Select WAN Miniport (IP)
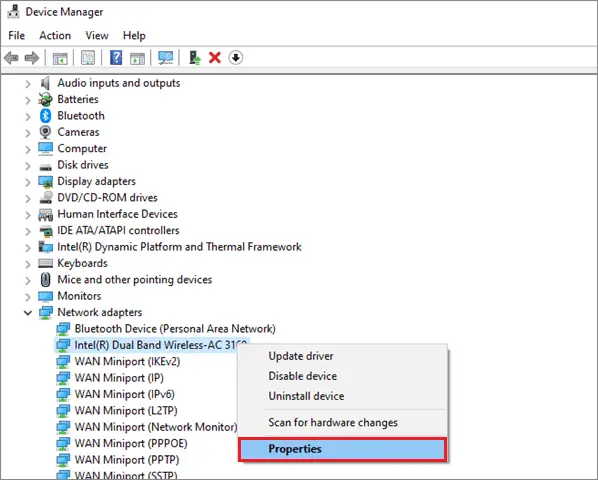598x480 pixels. (x=119, y=378)
